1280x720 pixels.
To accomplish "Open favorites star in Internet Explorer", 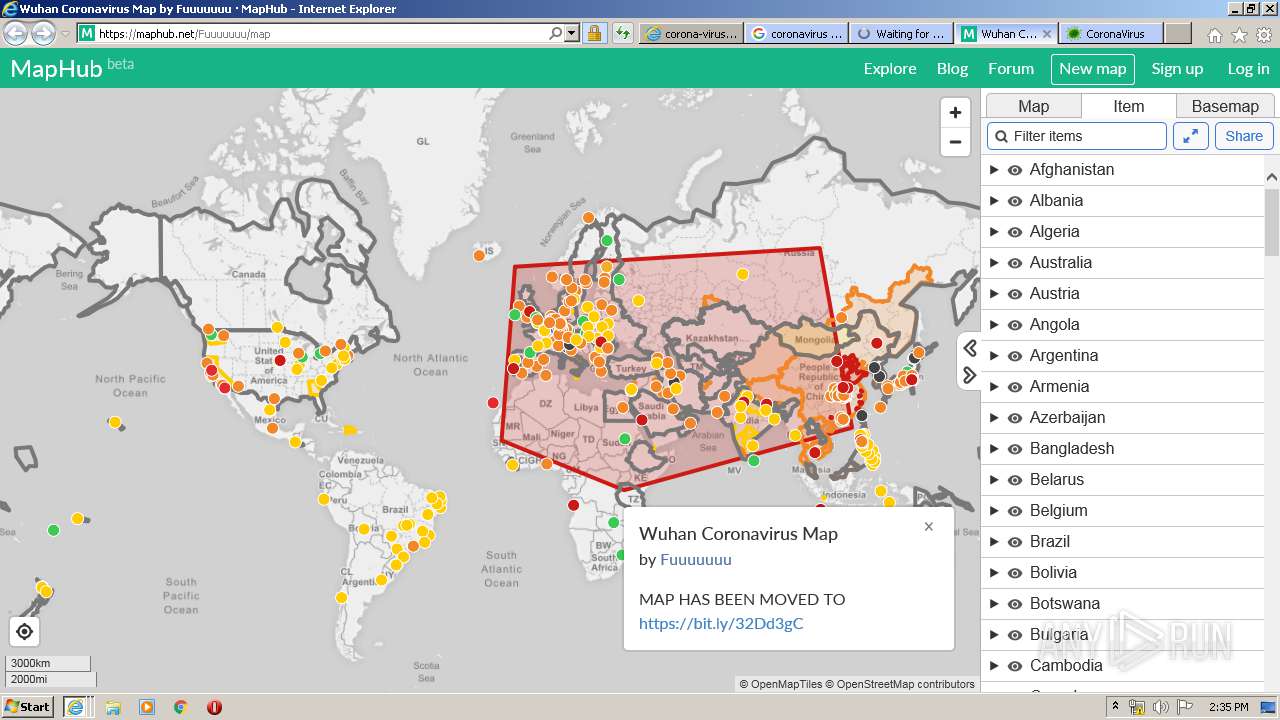I will point(1239,35).
